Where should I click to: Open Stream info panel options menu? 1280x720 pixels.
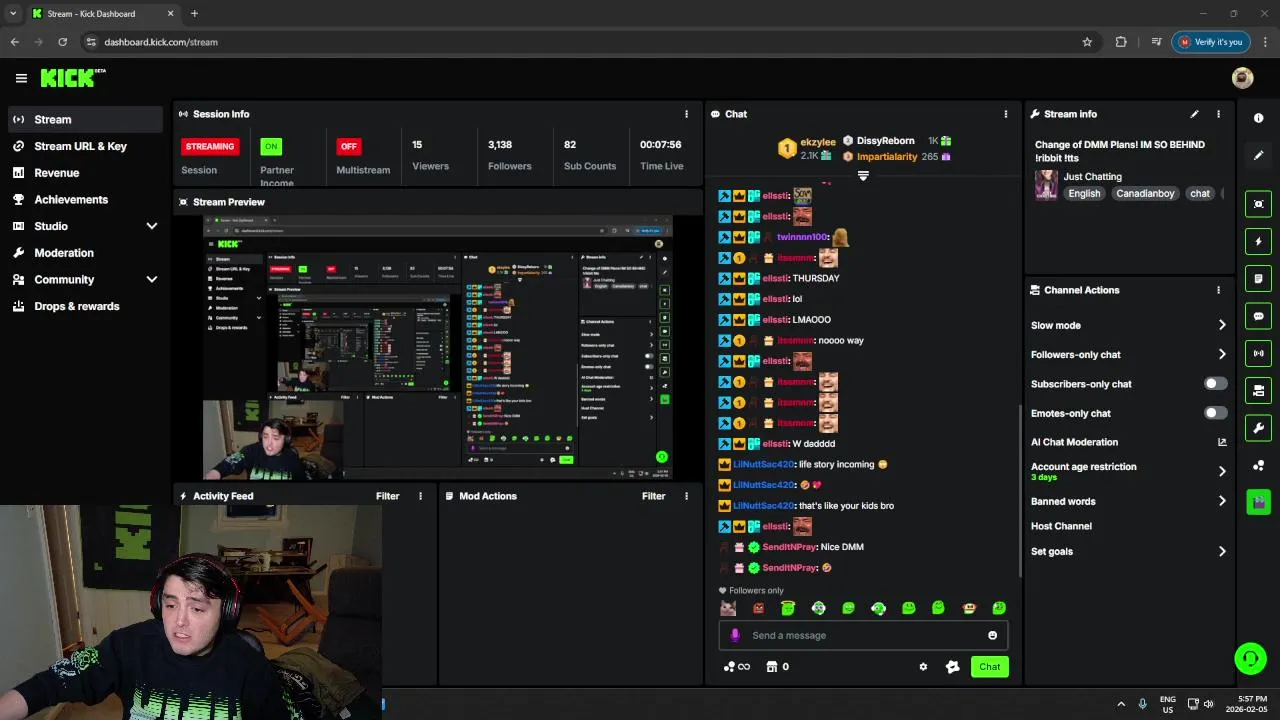[x=1218, y=114]
